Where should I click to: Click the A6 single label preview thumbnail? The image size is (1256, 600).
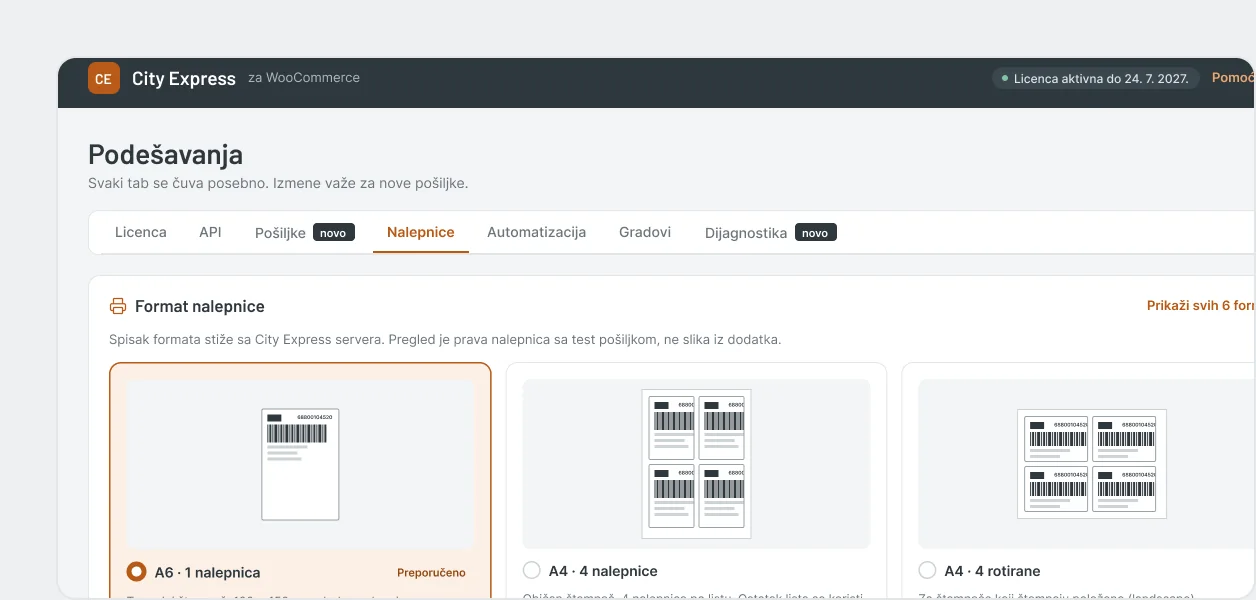pos(300,464)
